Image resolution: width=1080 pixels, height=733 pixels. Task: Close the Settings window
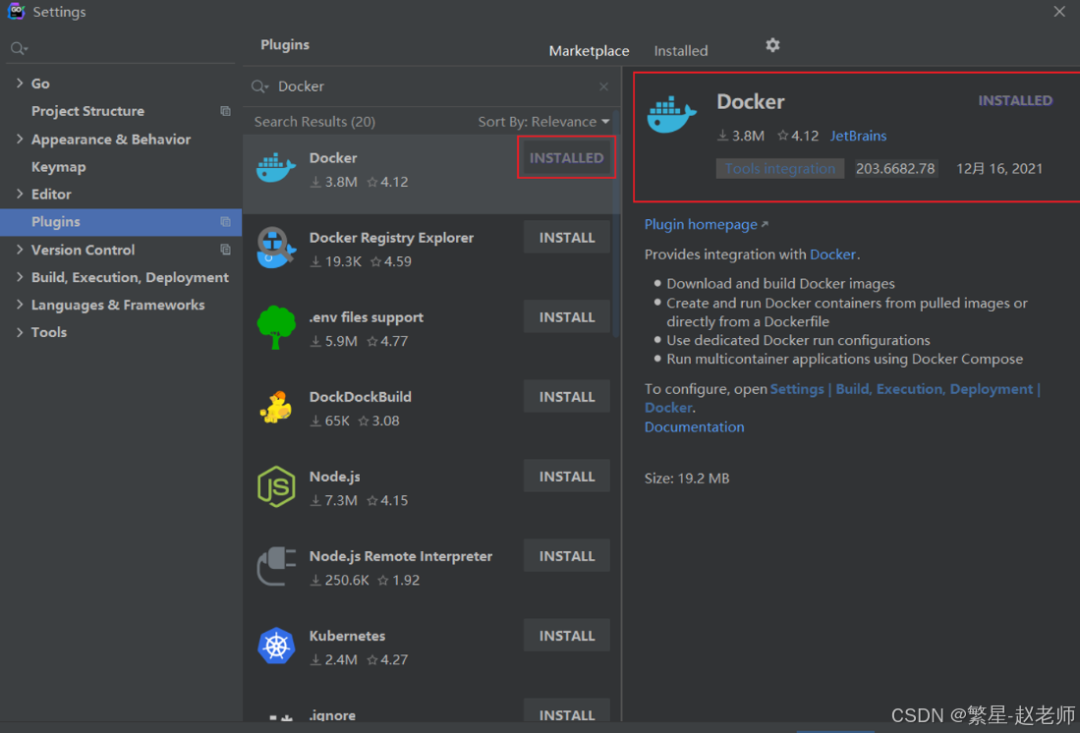point(1059,11)
